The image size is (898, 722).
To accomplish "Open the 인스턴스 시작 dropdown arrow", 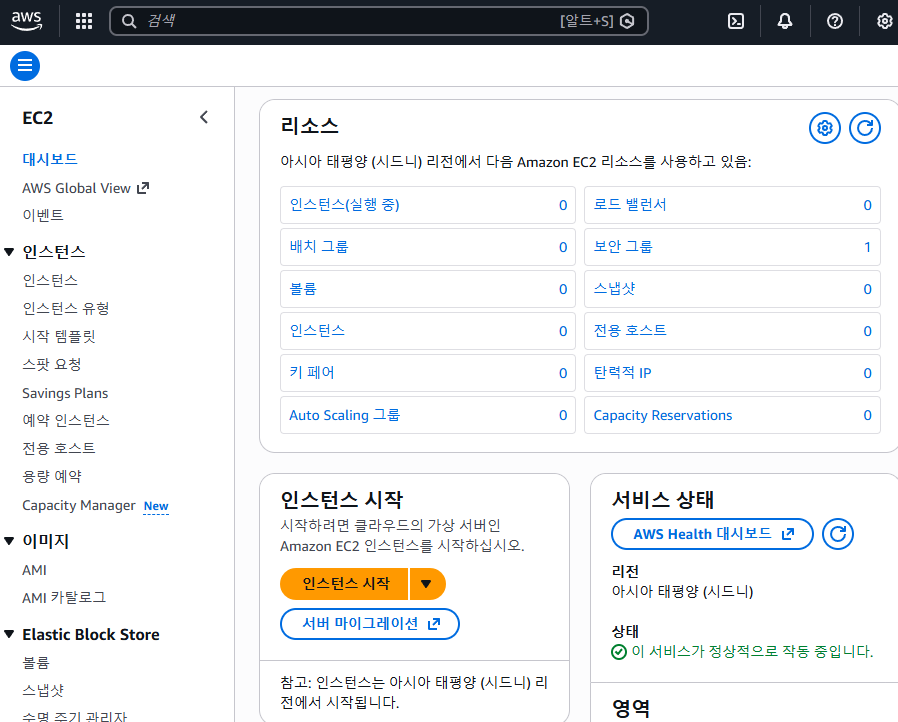I will pos(427,584).
